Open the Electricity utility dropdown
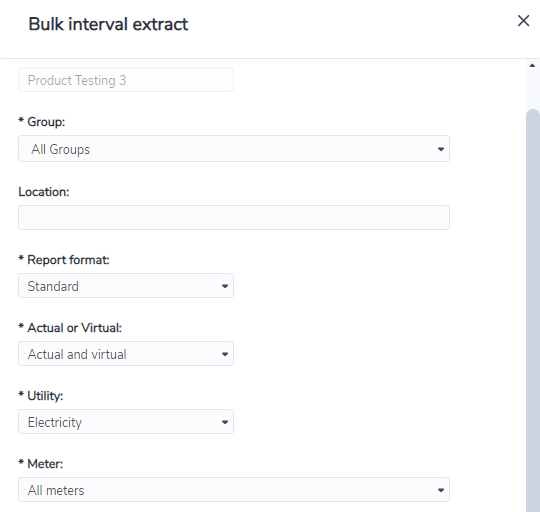Image resolution: width=540 pixels, height=512 pixels. point(126,422)
